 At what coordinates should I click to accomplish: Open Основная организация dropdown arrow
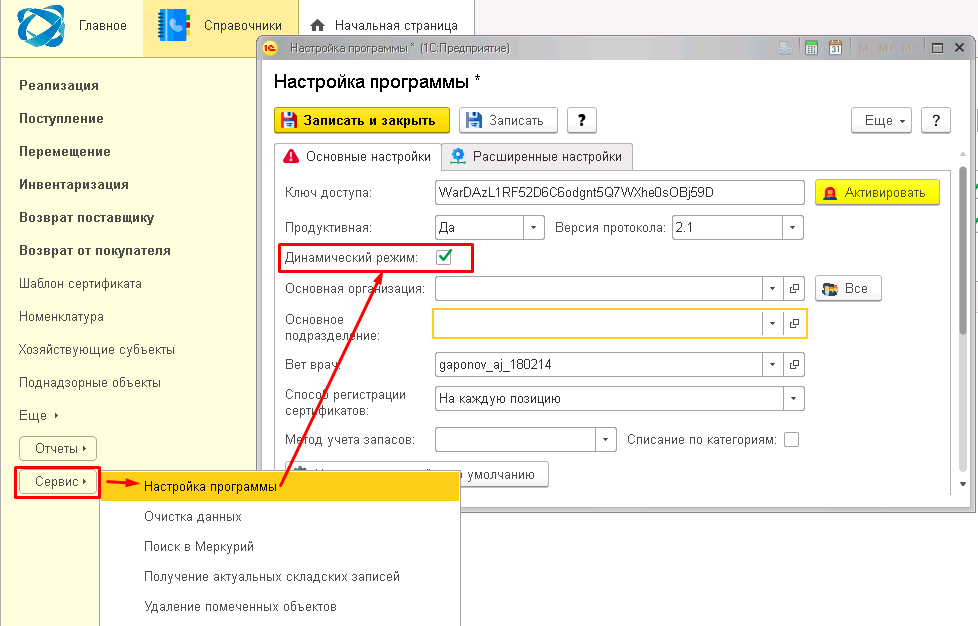coord(772,289)
